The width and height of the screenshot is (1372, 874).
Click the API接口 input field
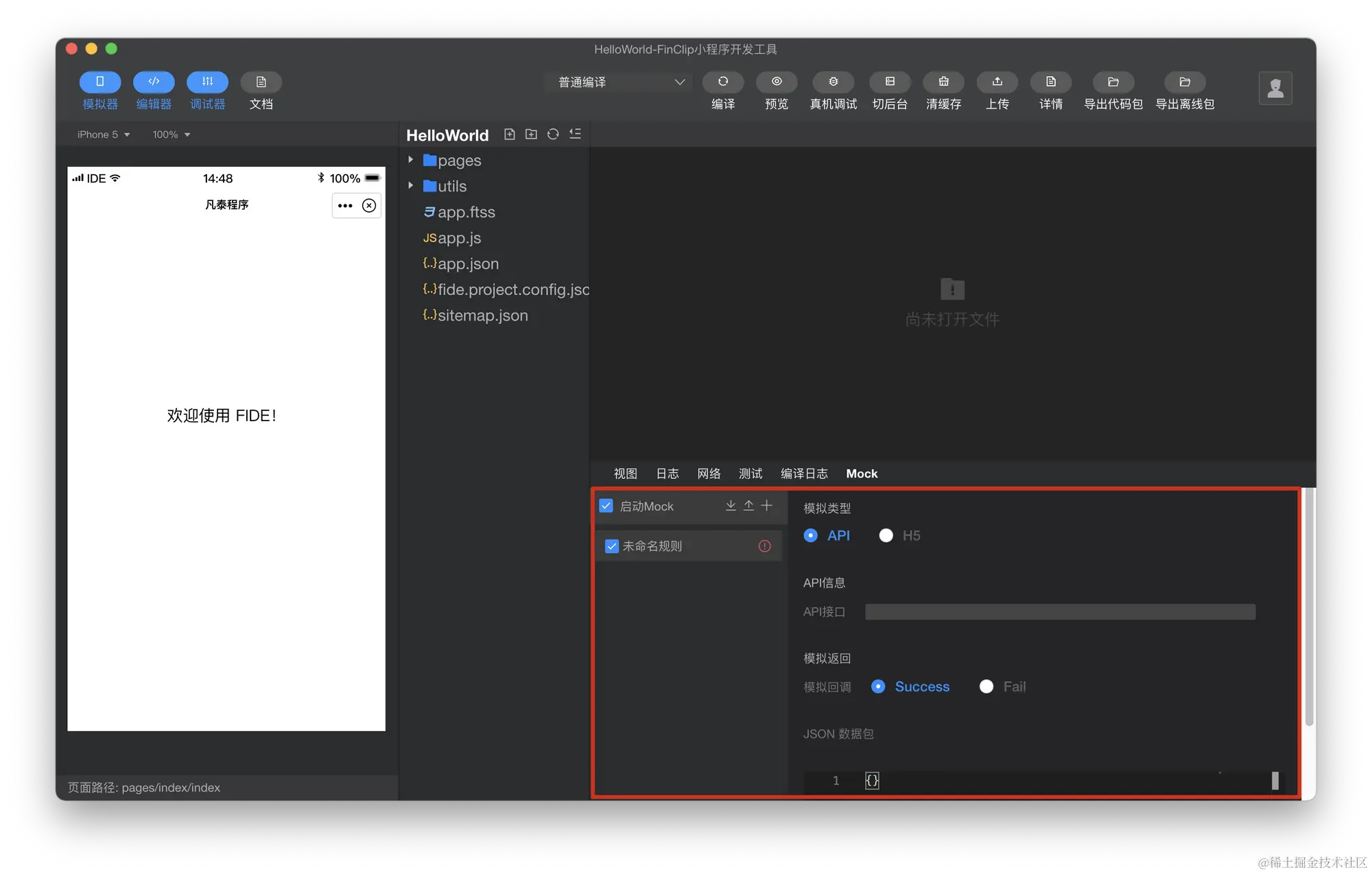tap(1060, 612)
